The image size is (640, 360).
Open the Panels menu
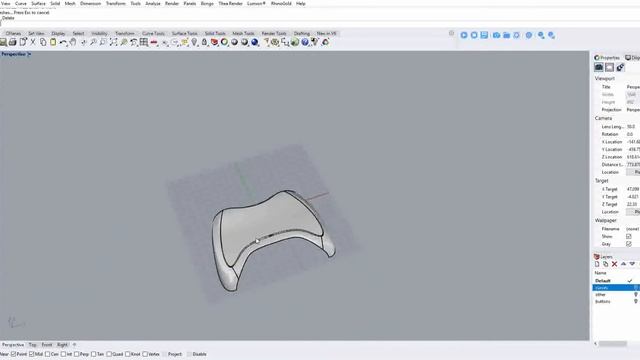[x=190, y=3]
